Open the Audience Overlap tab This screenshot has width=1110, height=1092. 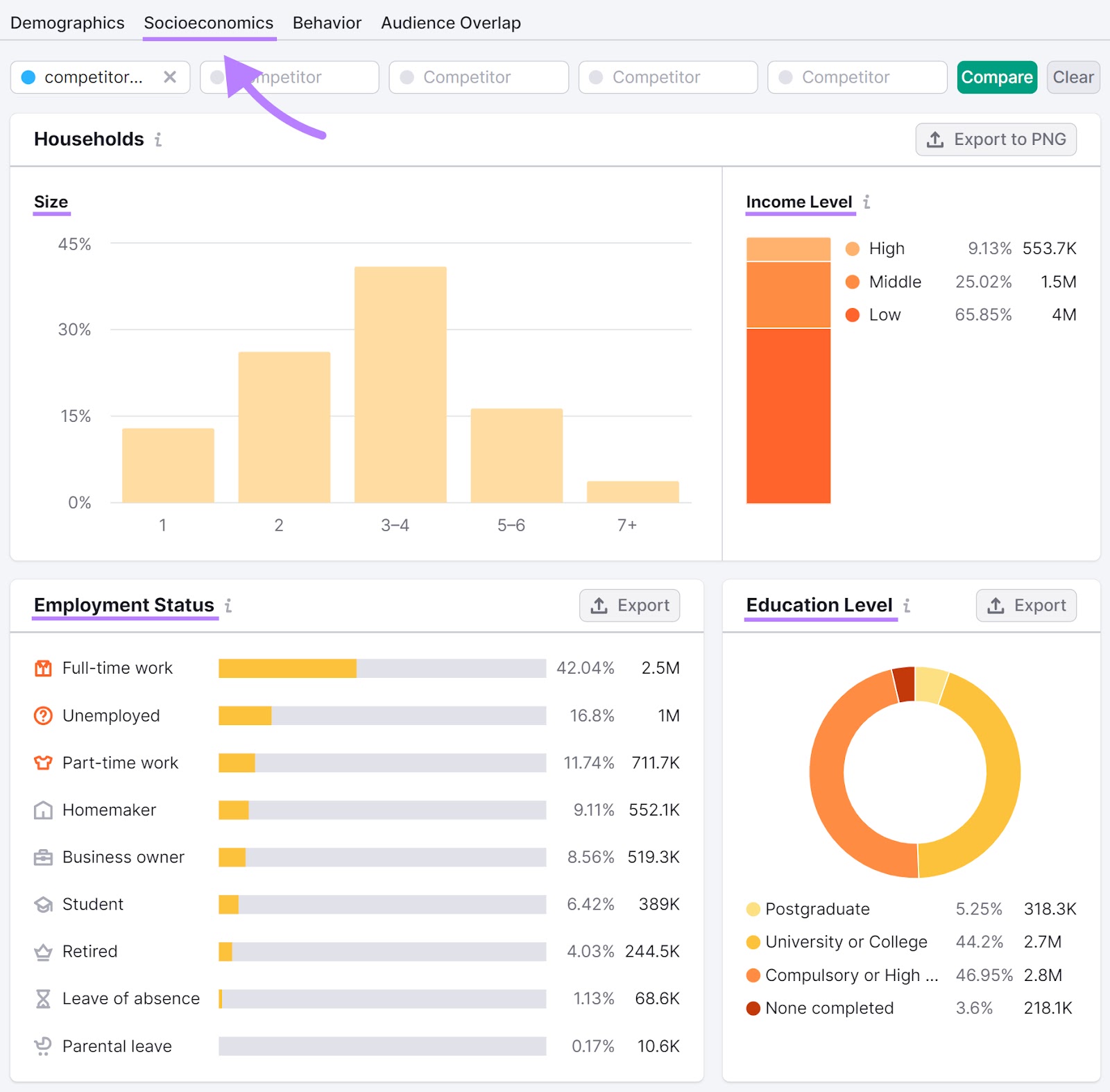pyautogui.click(x=450, y=22)
